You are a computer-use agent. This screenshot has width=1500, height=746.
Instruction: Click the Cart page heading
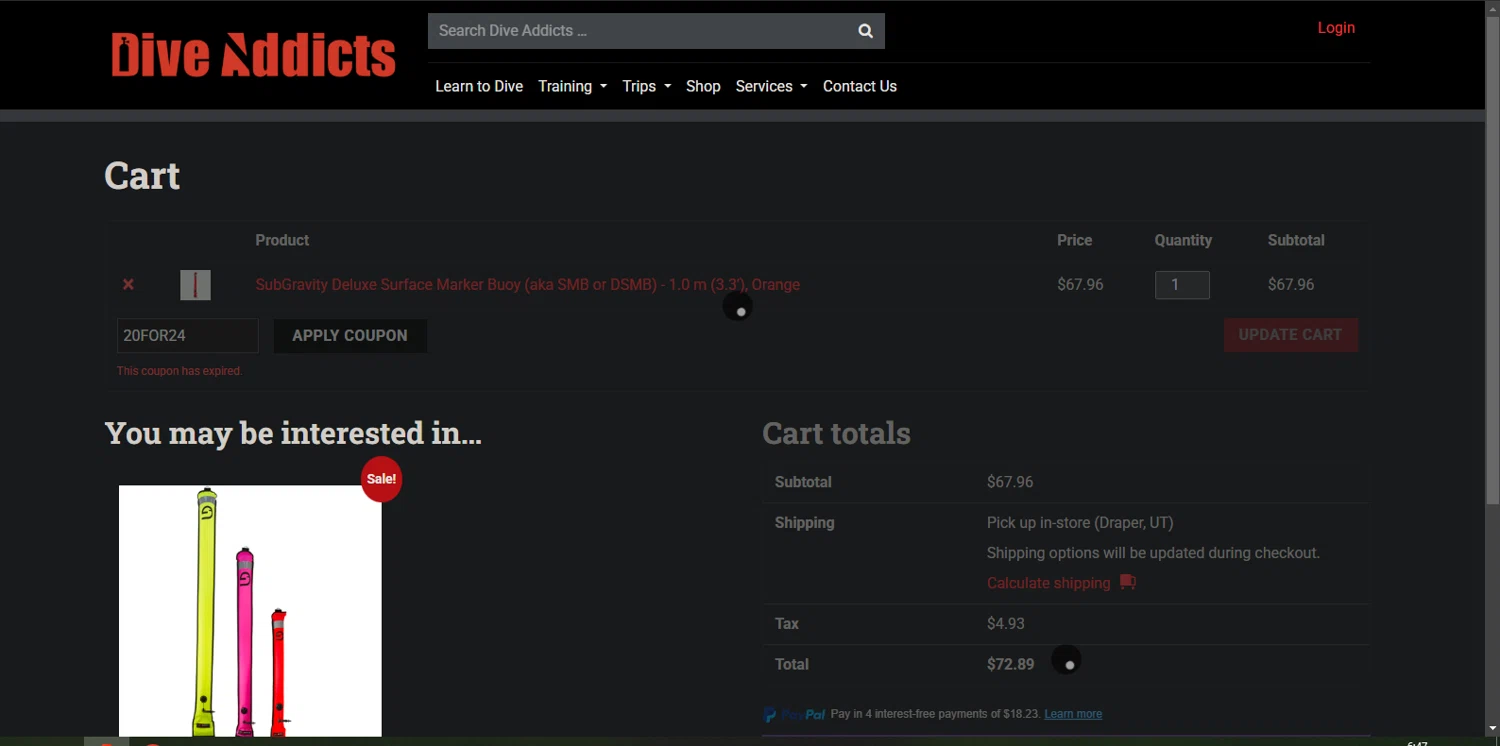click(142, 176)
